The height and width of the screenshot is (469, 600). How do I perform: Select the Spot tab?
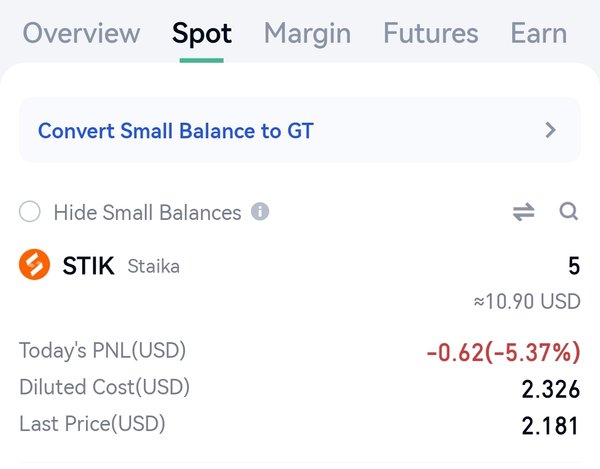point(202,34)
